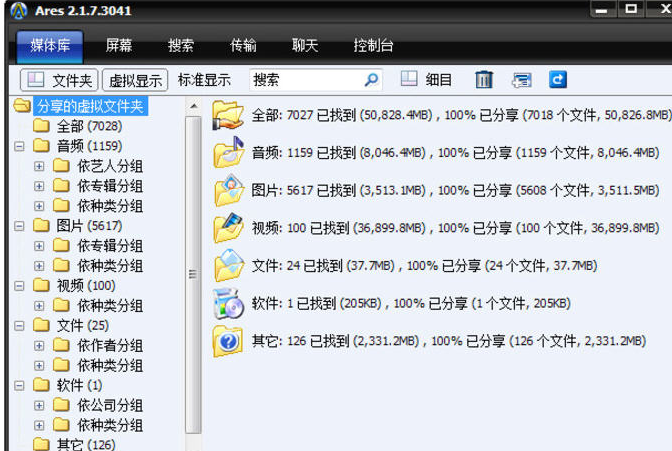This screenshot has height=451, width=672.
Task: Click the add-to-playlist toolbar icon
Action: click(x=522, y=80)
